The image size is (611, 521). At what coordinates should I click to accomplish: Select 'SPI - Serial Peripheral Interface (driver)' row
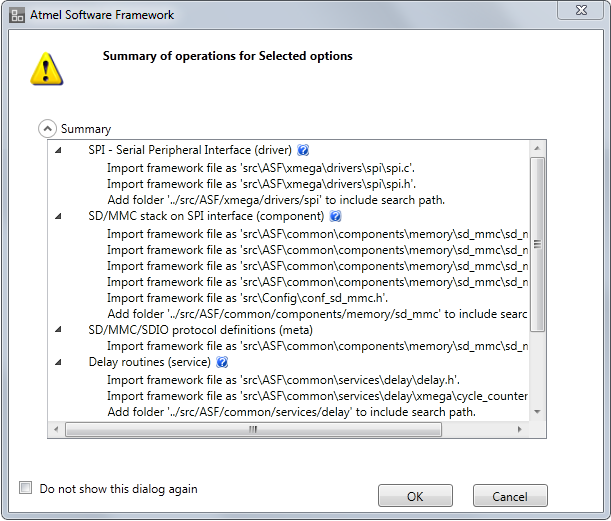click(190, 150)
